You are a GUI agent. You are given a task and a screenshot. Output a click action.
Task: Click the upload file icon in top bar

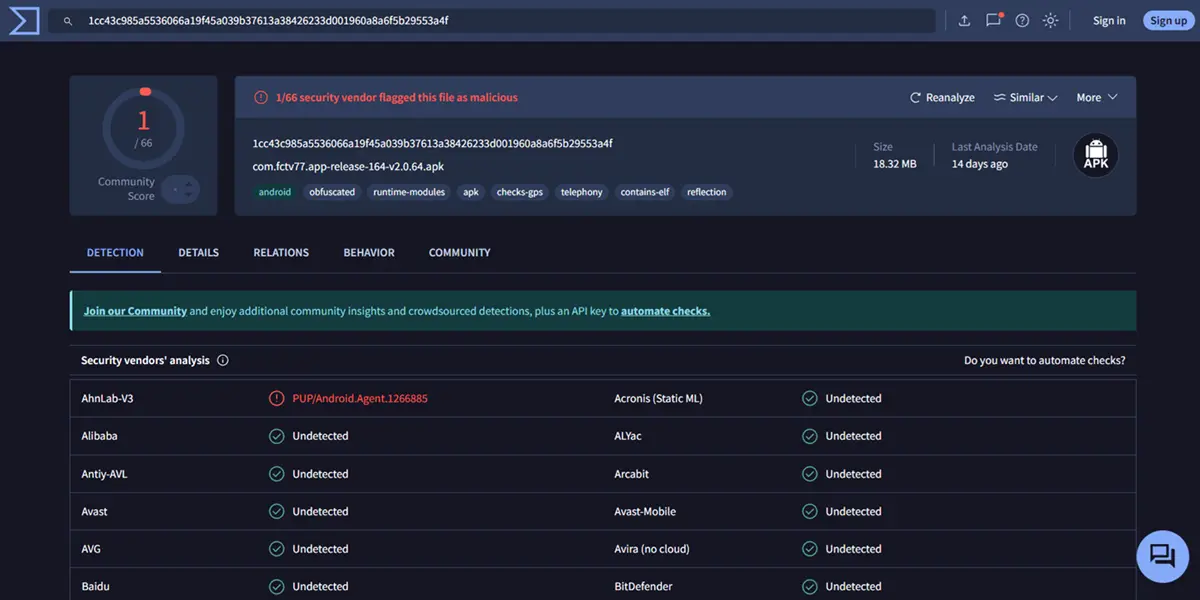click(x=964, y=19)
